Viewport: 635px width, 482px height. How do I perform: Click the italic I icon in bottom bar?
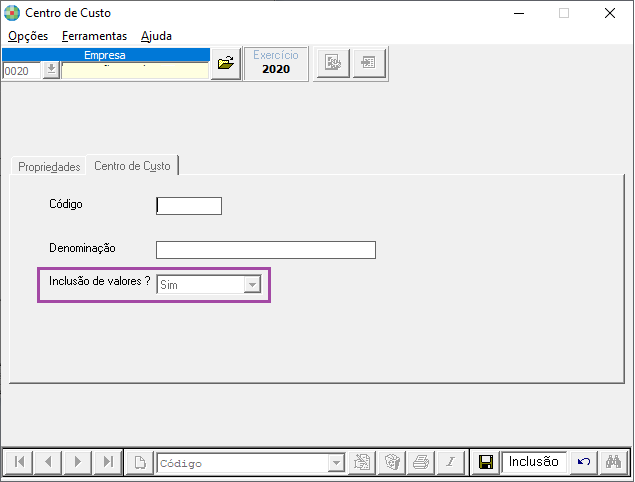[x=451, y=462]
